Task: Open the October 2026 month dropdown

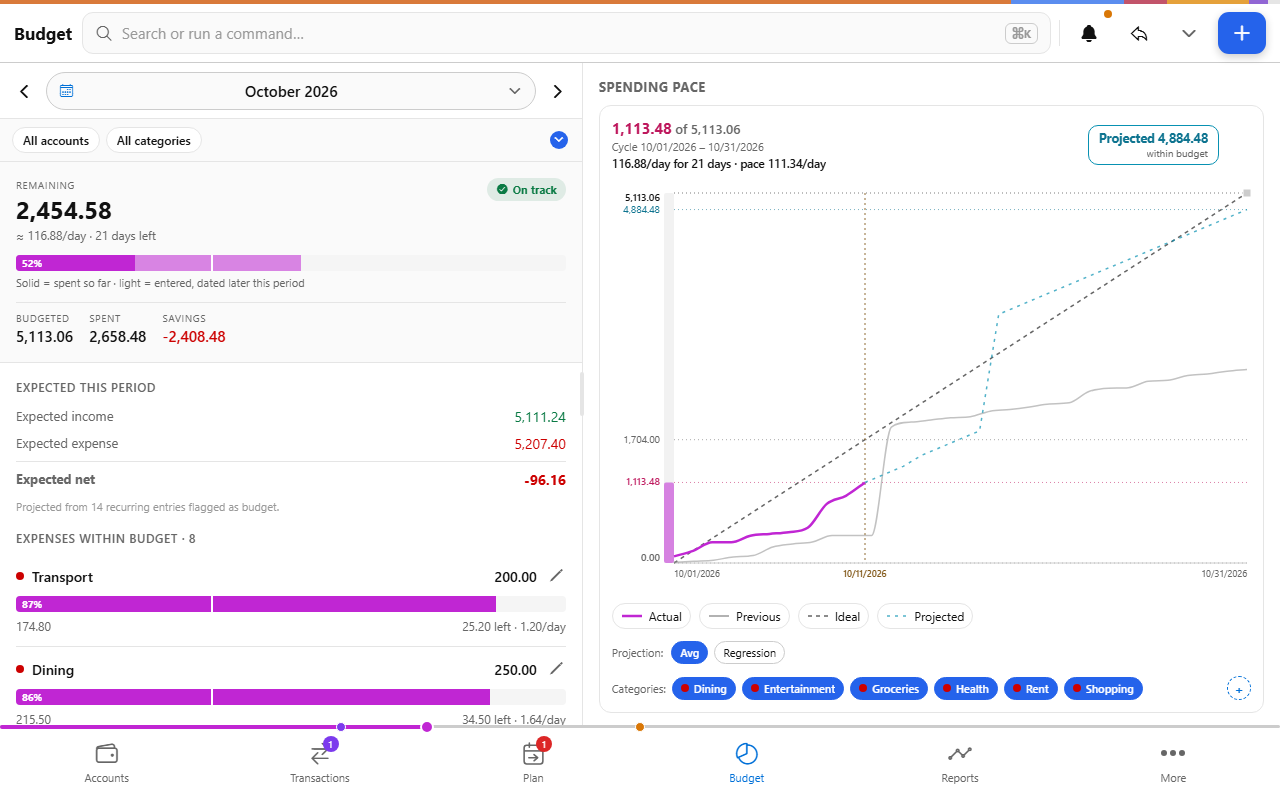Action: coord(291,91)
